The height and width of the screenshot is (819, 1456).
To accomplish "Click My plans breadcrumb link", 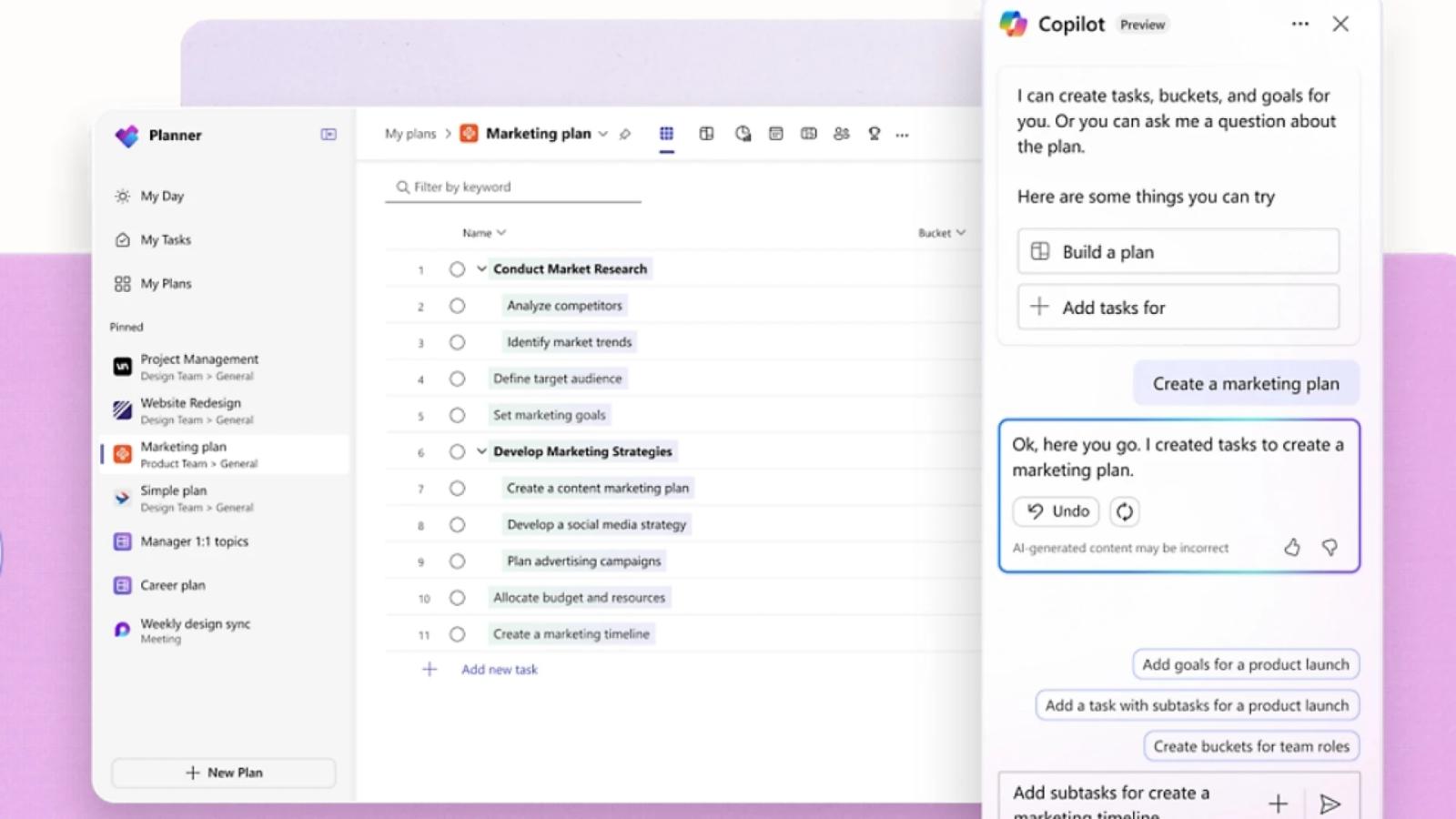I will (x=410, y=134).
